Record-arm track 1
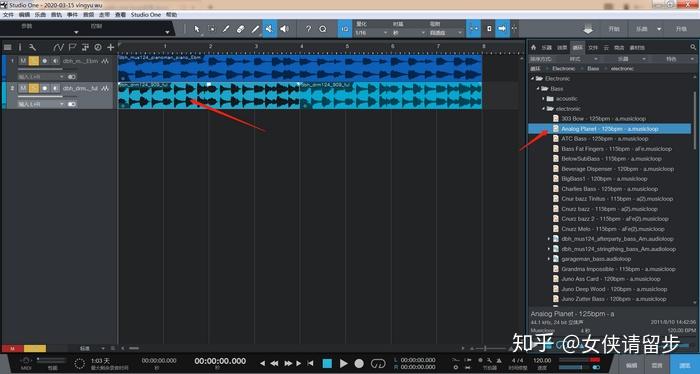Viewport: 700px width, 374px height. (x=45, y=61)
